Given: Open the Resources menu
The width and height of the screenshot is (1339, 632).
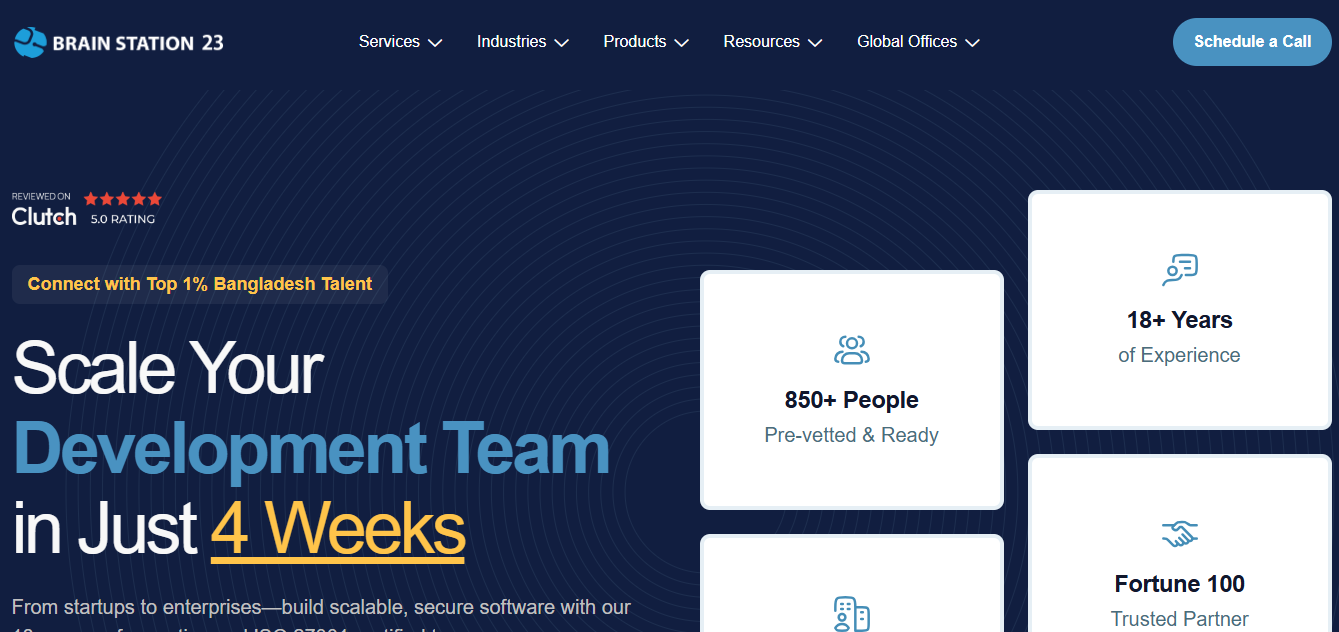Looking at the screenshot, I should click(773, 42).
